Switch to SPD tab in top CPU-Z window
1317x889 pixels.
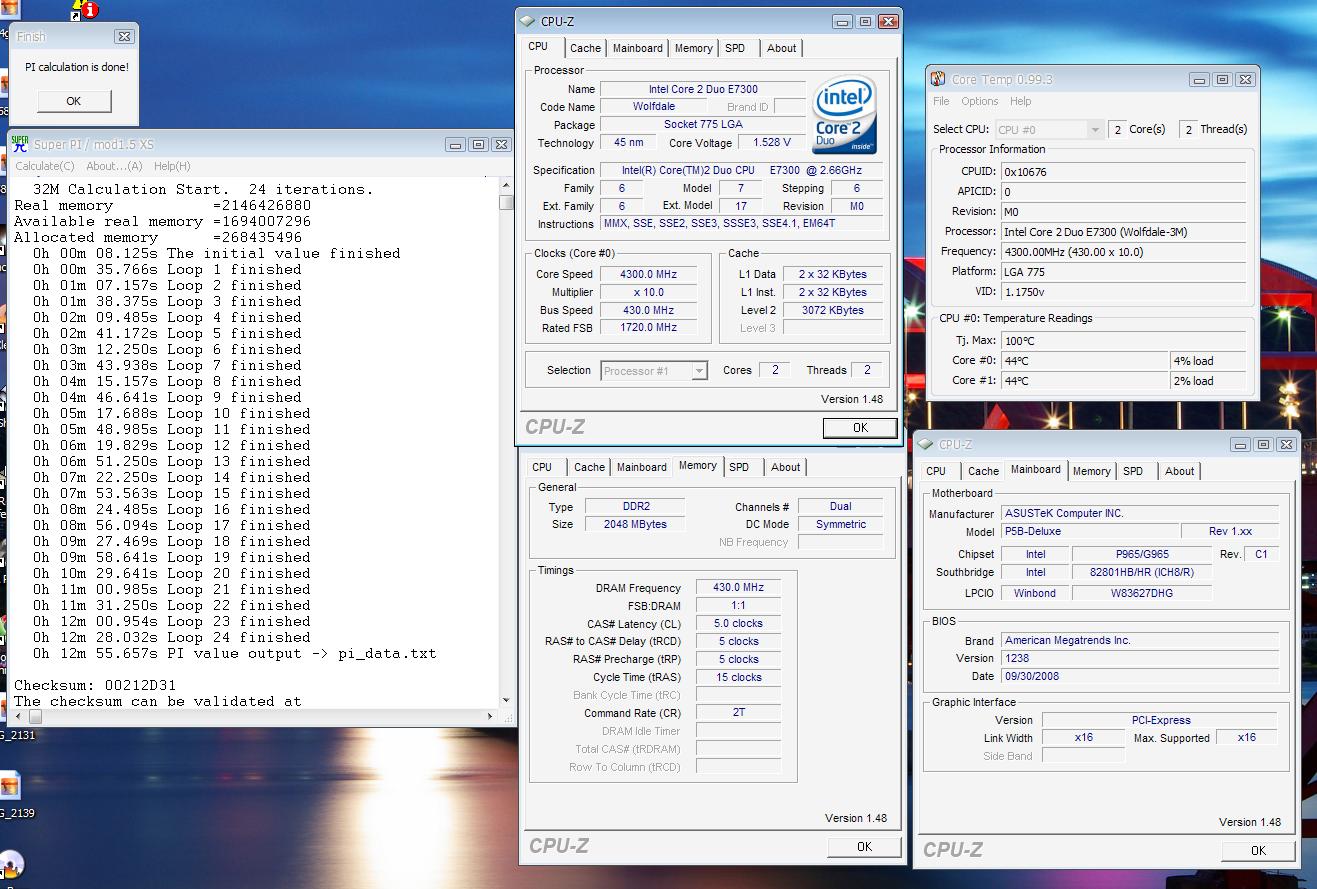pos(735,48)
